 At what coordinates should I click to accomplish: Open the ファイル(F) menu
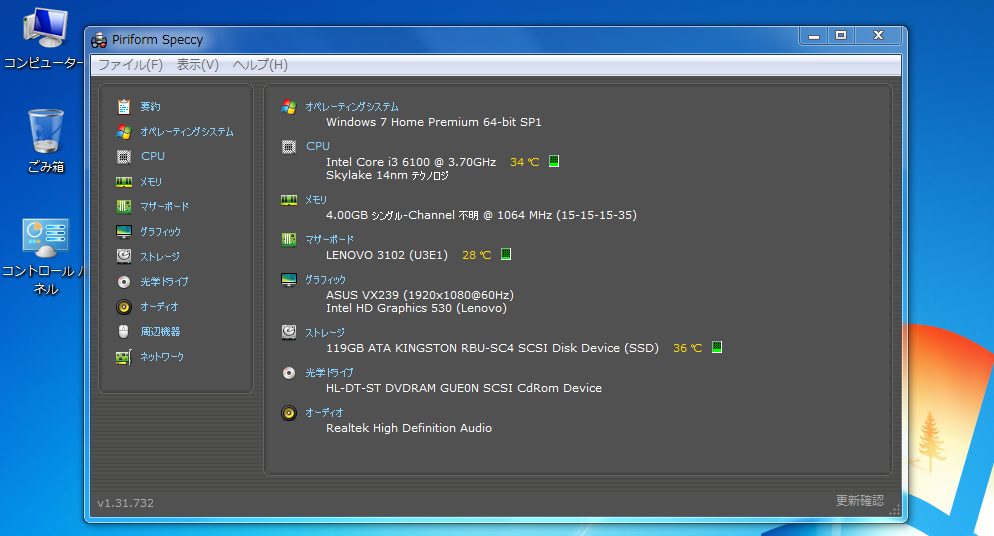coord(131,65)
